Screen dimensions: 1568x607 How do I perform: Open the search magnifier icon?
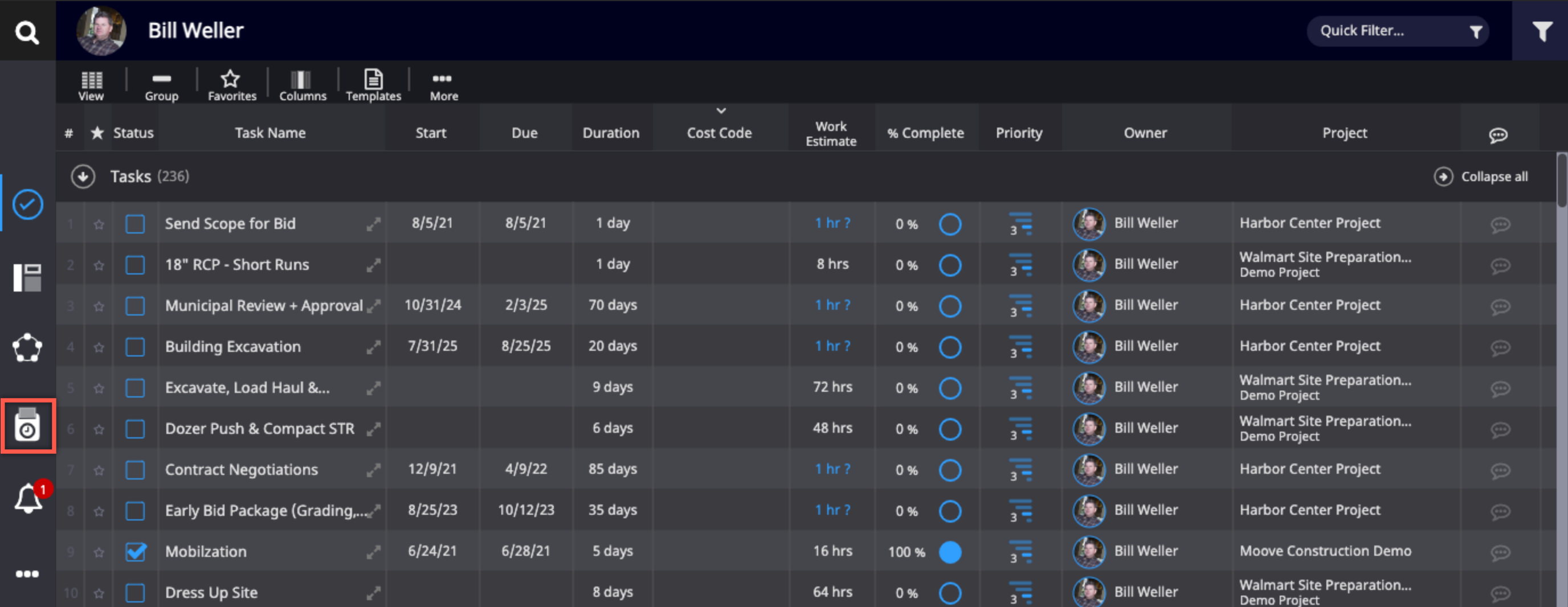[x=27, y=32]
